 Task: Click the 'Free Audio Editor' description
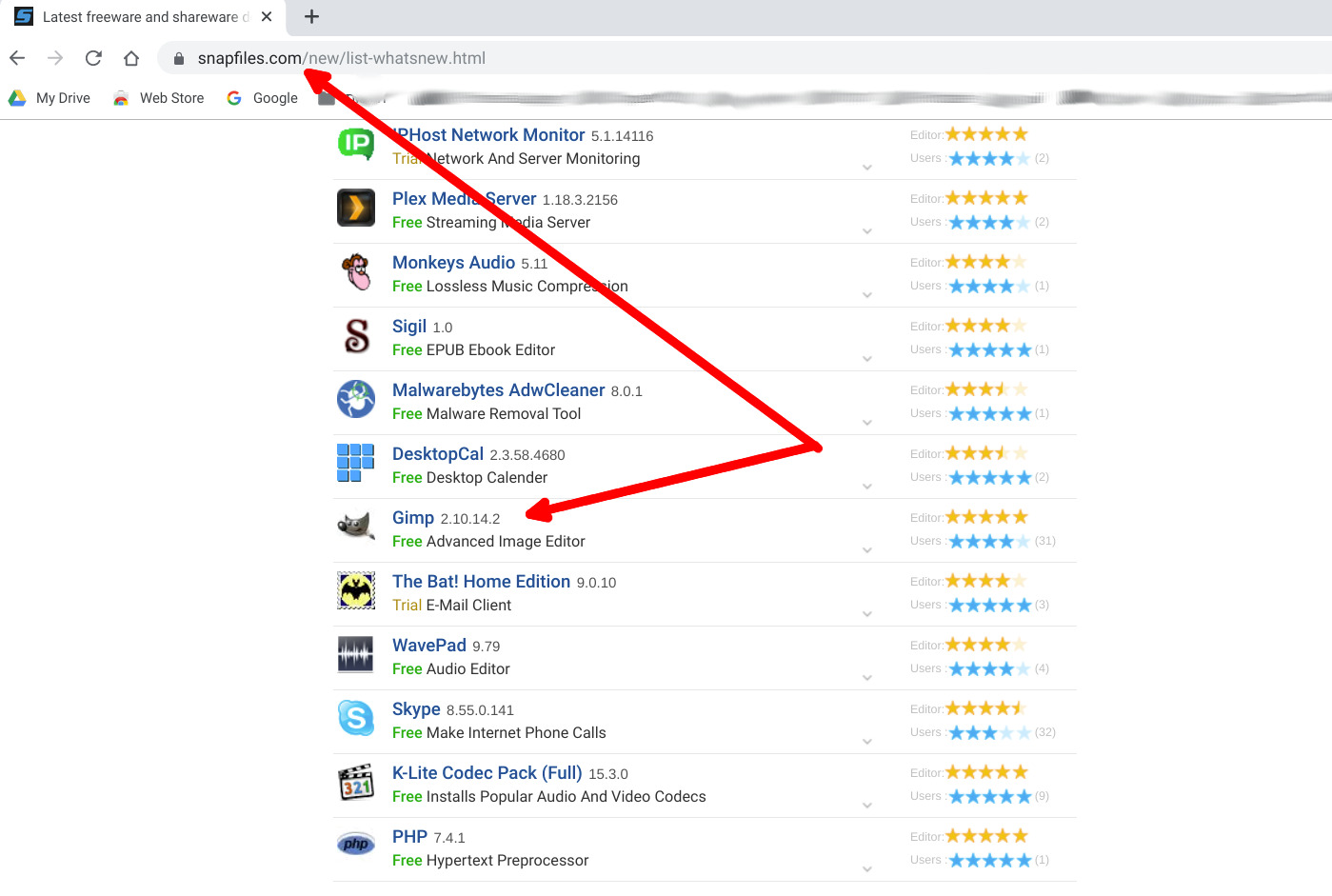click(x=451, y=669)
